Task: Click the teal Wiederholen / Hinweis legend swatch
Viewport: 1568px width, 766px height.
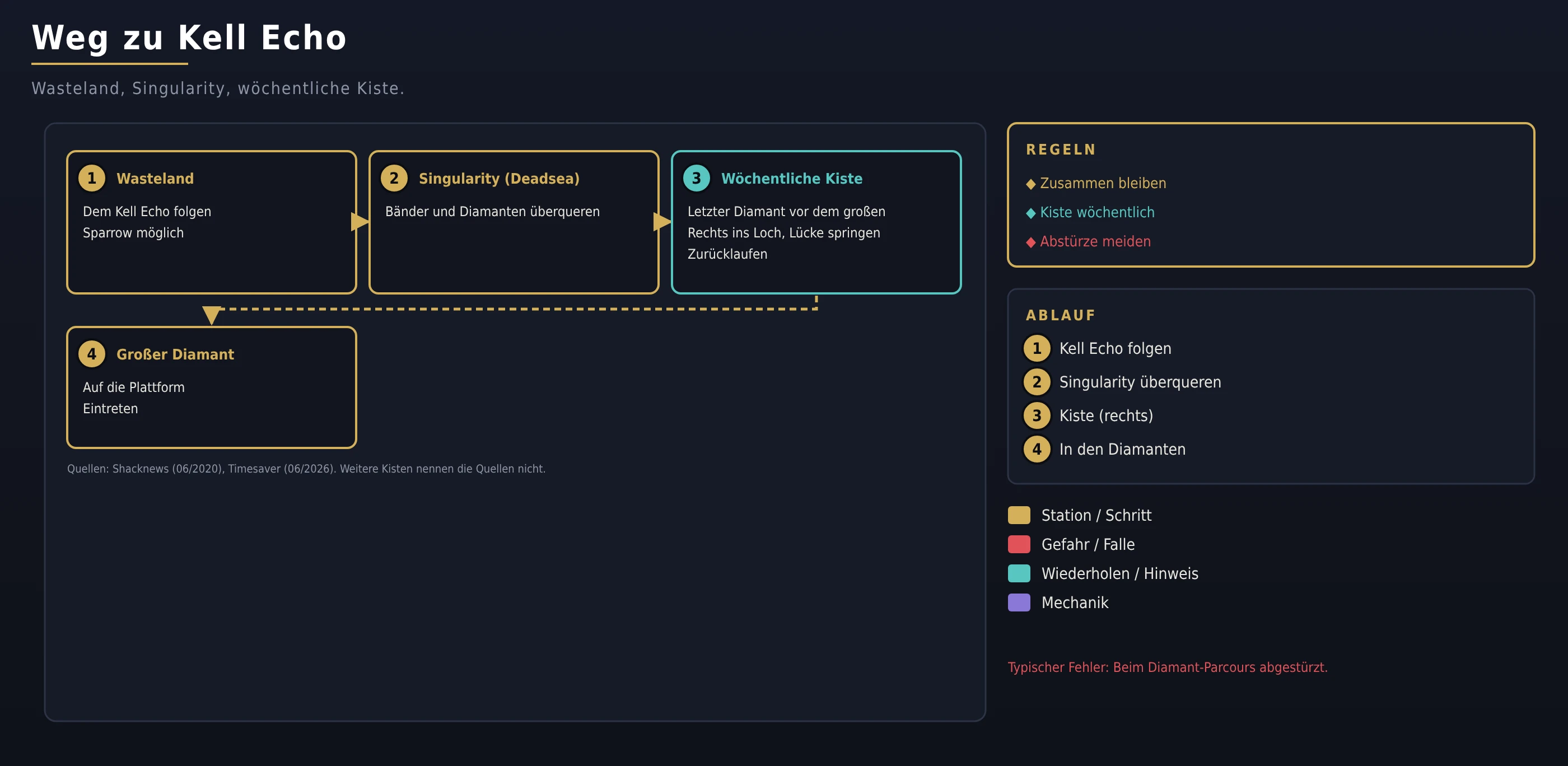Action: pos(1019,574)
